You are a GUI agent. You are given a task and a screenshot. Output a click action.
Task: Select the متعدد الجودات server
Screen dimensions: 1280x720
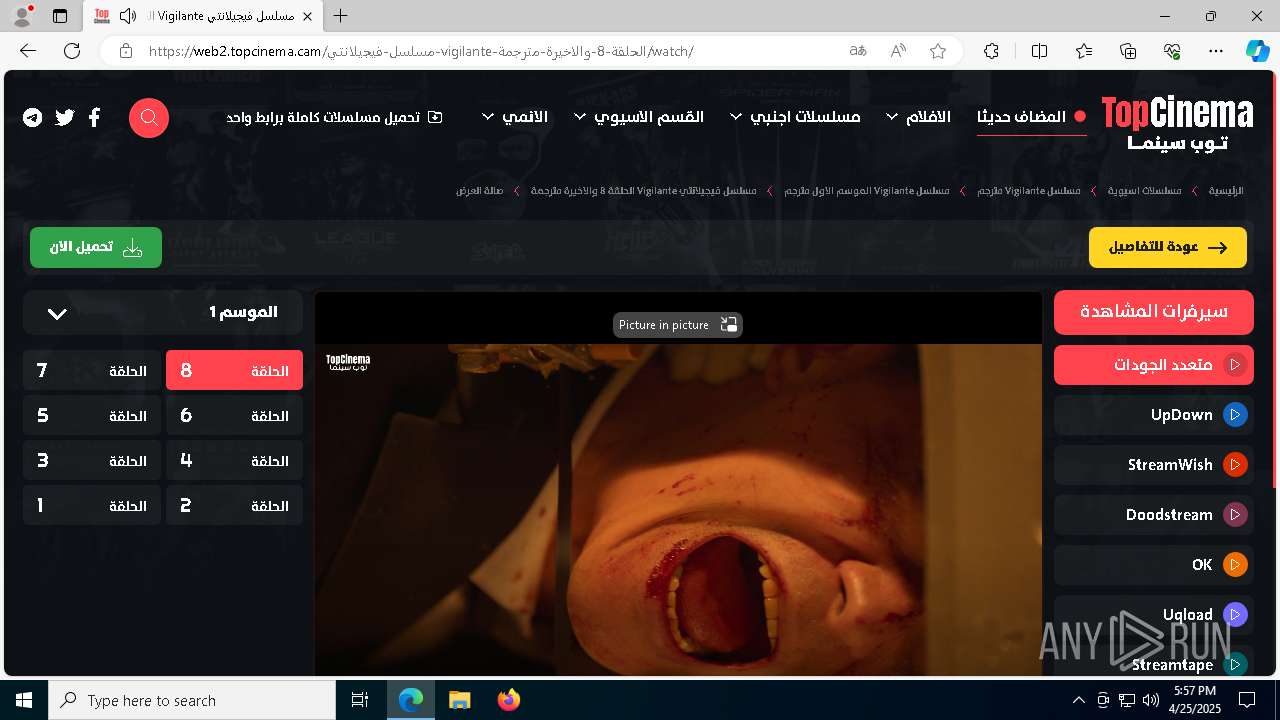[x=1154, y=365]
